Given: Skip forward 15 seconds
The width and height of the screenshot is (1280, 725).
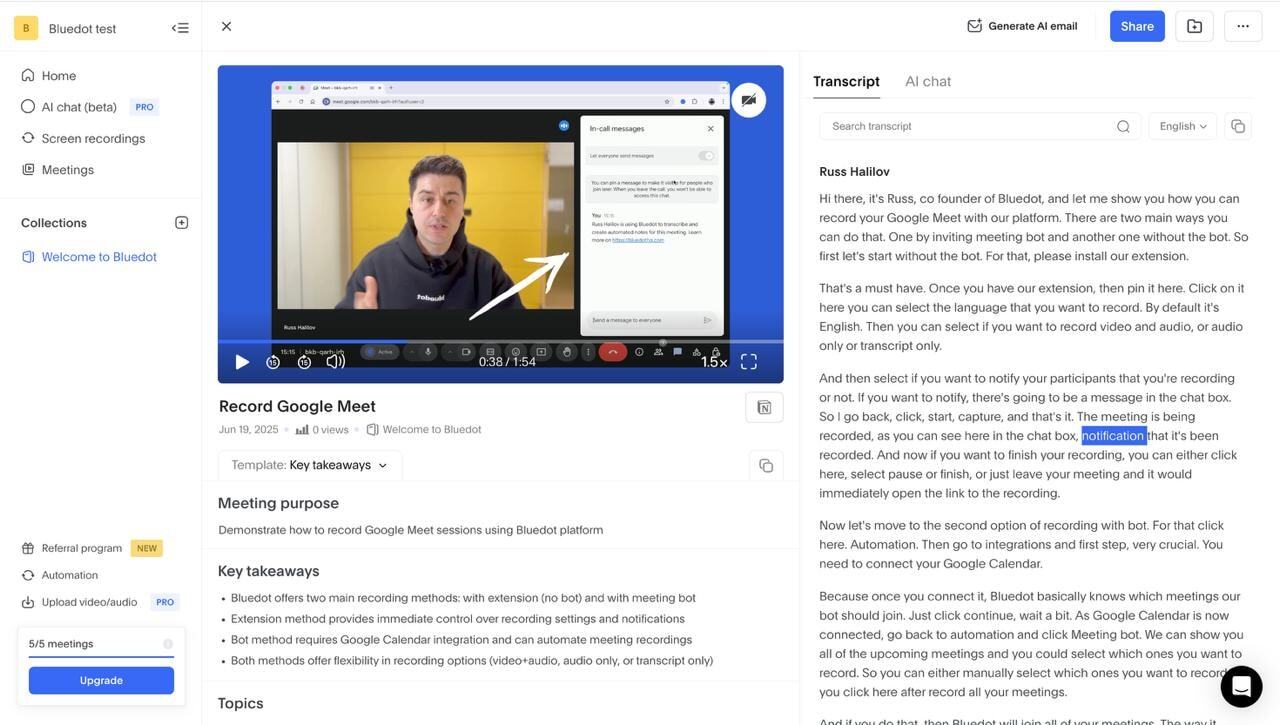Looking at the screenshot, I should pos(304,362).
